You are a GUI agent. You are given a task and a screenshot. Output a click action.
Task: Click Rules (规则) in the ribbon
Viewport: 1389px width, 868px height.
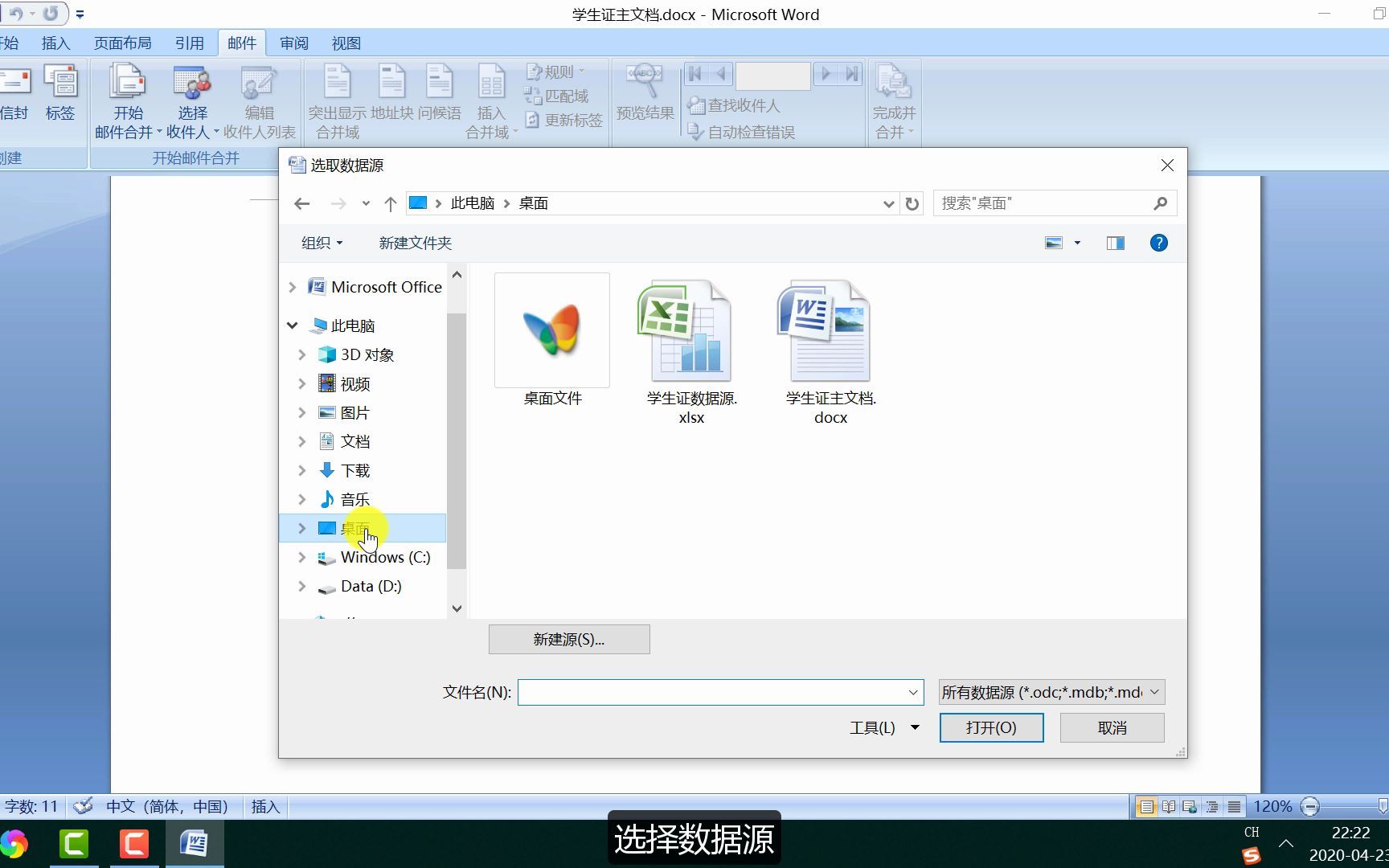click(555, 72)
